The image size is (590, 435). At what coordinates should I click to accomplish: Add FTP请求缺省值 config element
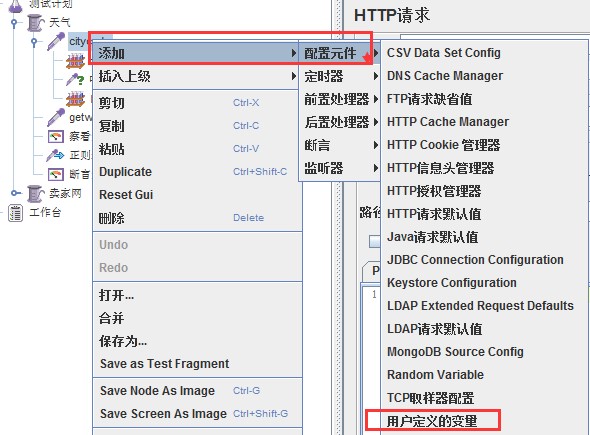pyautogui.click(x=484, y=99)
